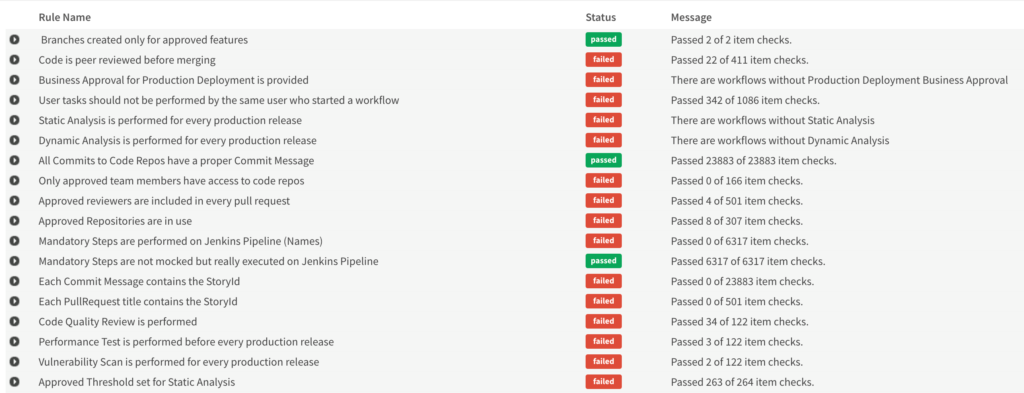Click the passed badge for Branches created rule
The width and height of the screenshot is (1024, 393).
tap(603, 40)
